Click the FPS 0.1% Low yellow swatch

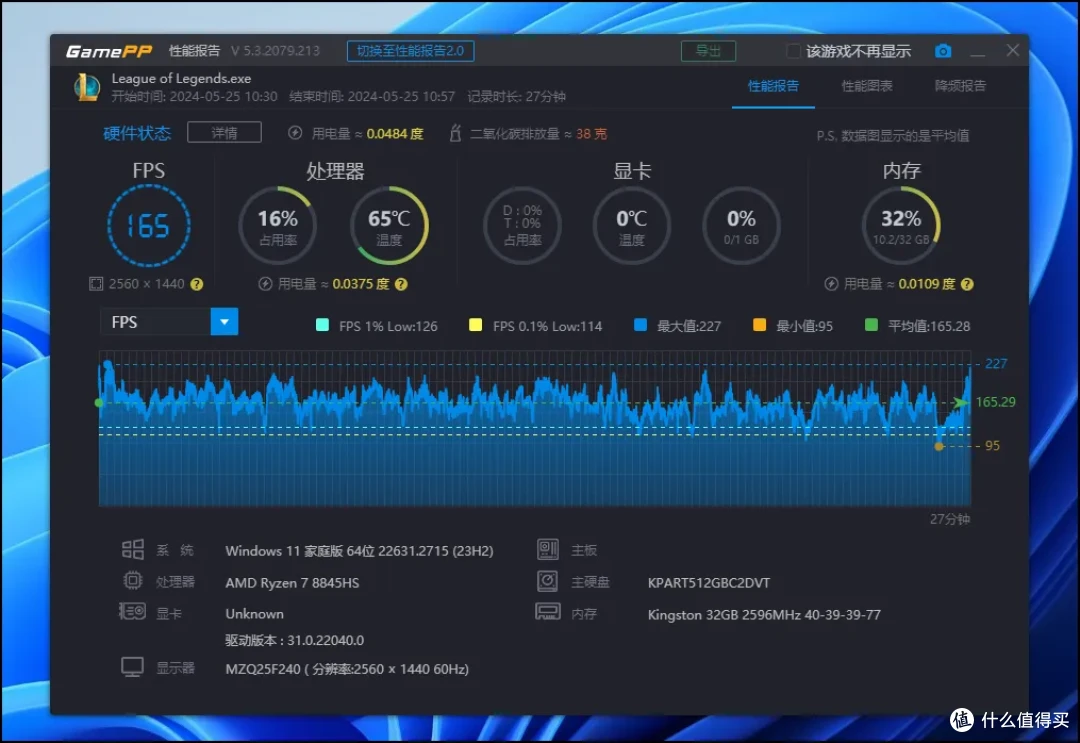click(475, 325)
